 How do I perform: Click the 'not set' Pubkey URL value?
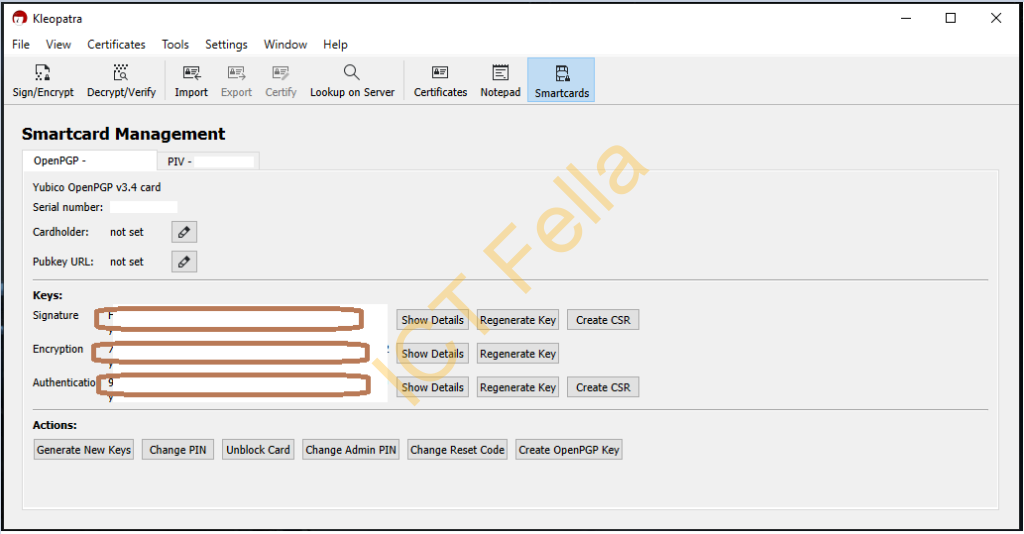pos(127,262)
